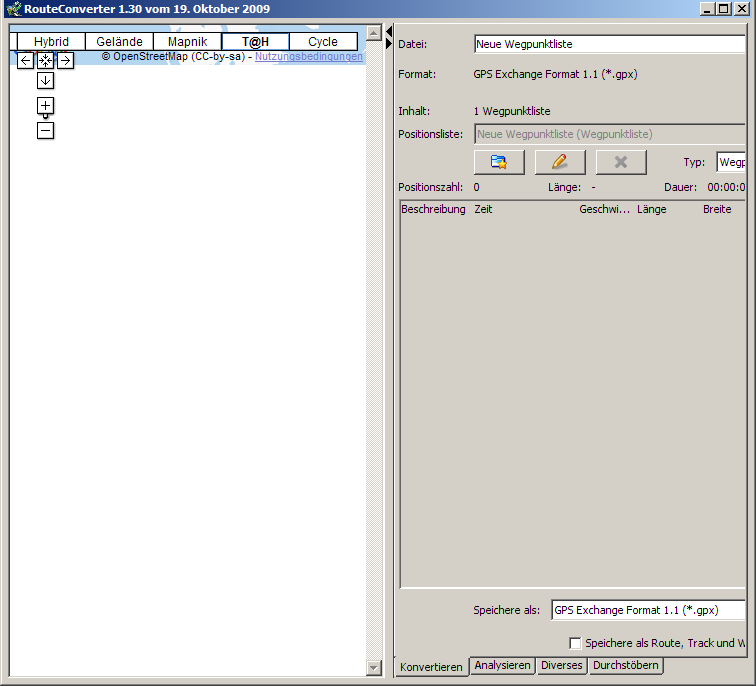
Task: Open the Nutzungsbedingungen link
Action: [x=309, y=57]
